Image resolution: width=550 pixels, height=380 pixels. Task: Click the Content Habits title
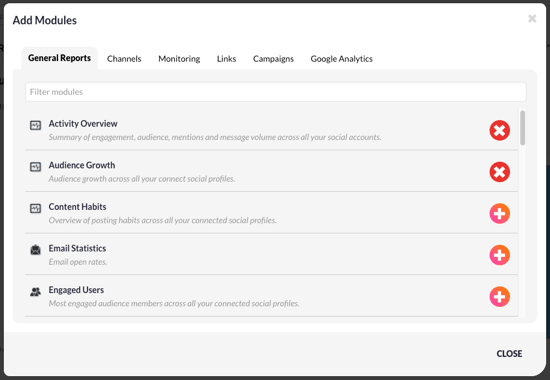point(78,207)
